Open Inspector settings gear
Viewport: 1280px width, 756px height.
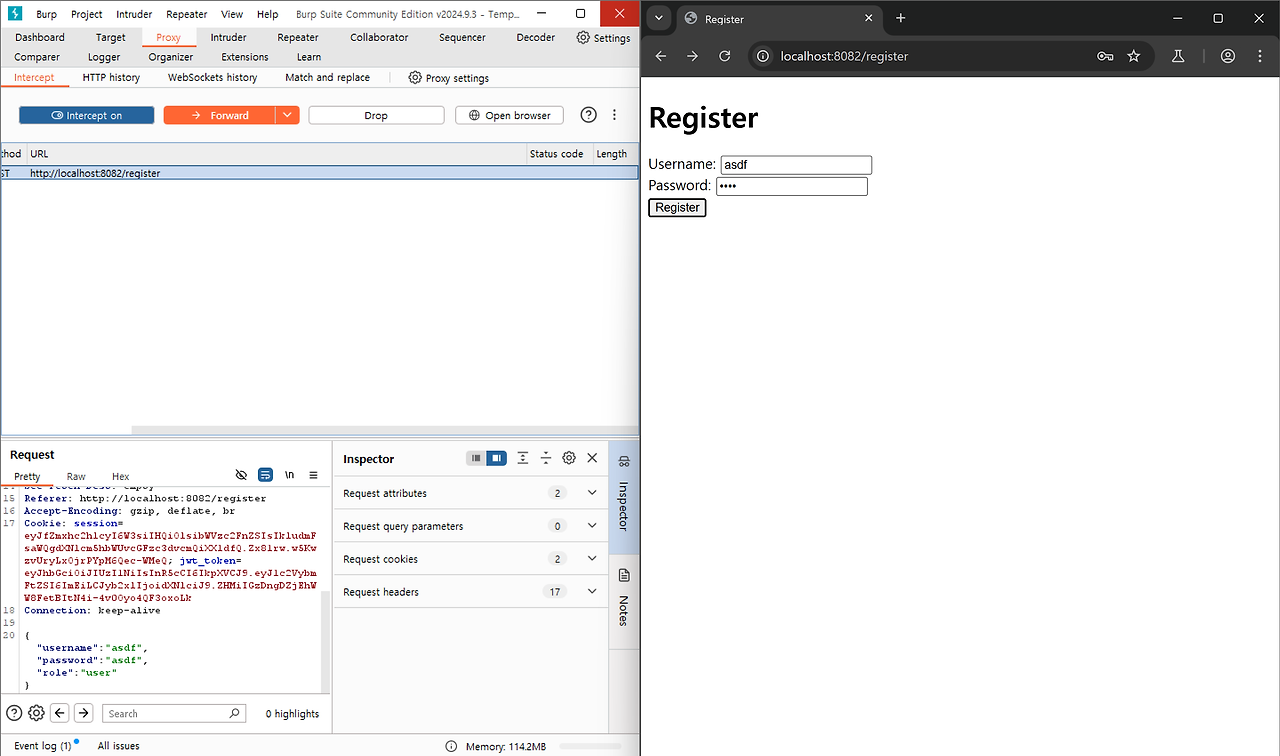point(569,458)
